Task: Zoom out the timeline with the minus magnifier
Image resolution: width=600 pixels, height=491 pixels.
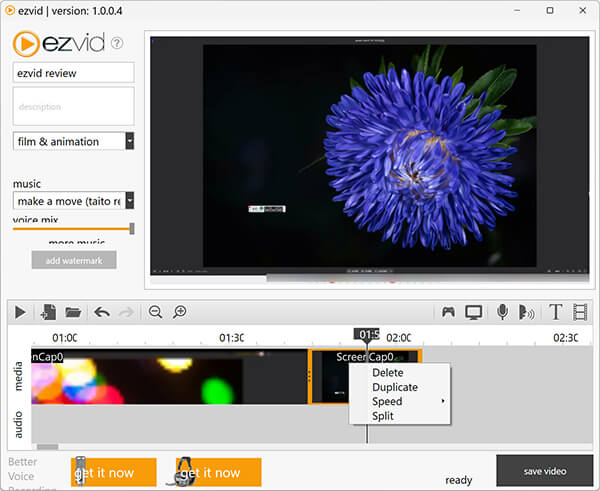Action: [155, 312]
